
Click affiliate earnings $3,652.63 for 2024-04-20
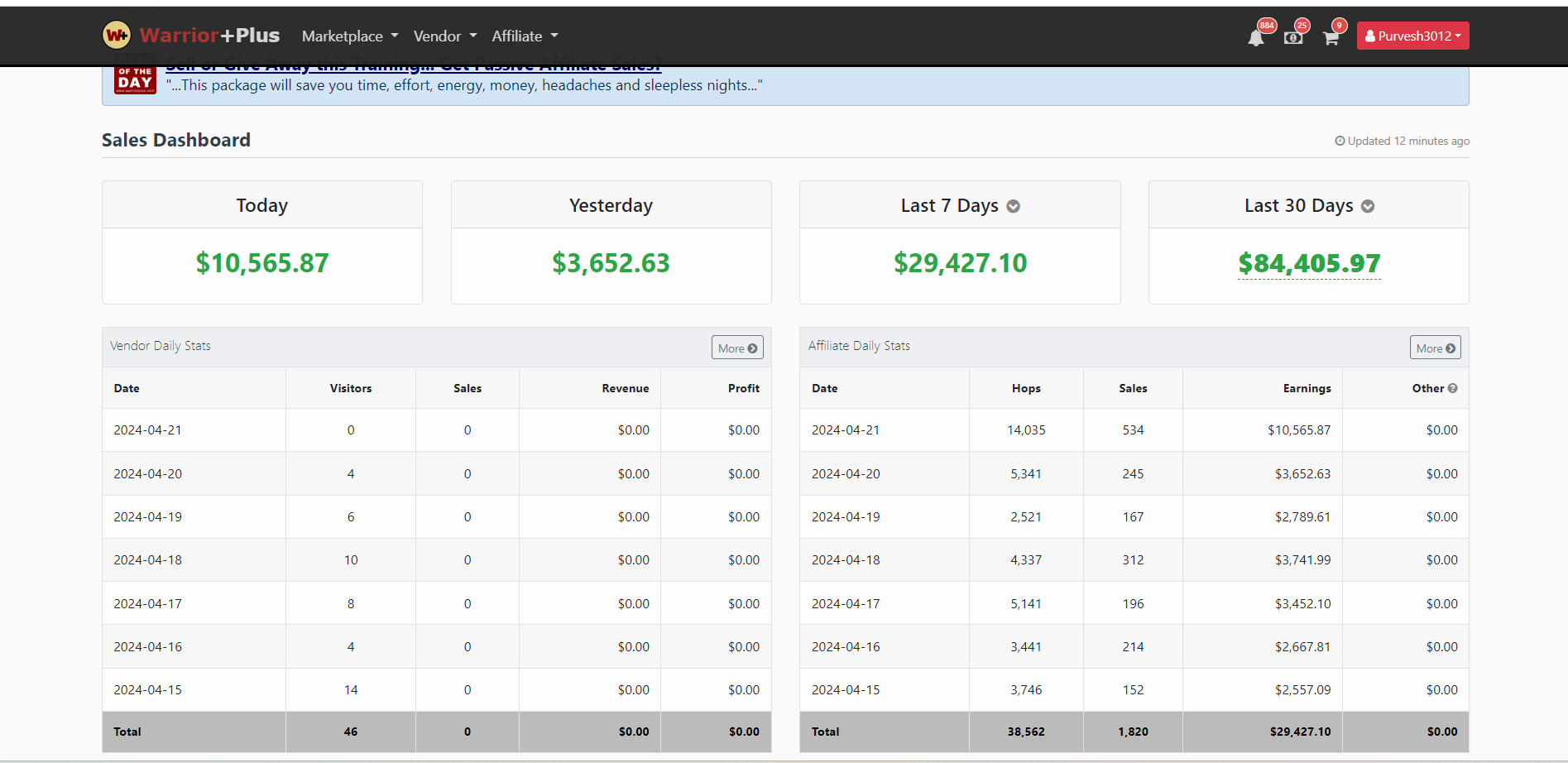point(1302,473)
